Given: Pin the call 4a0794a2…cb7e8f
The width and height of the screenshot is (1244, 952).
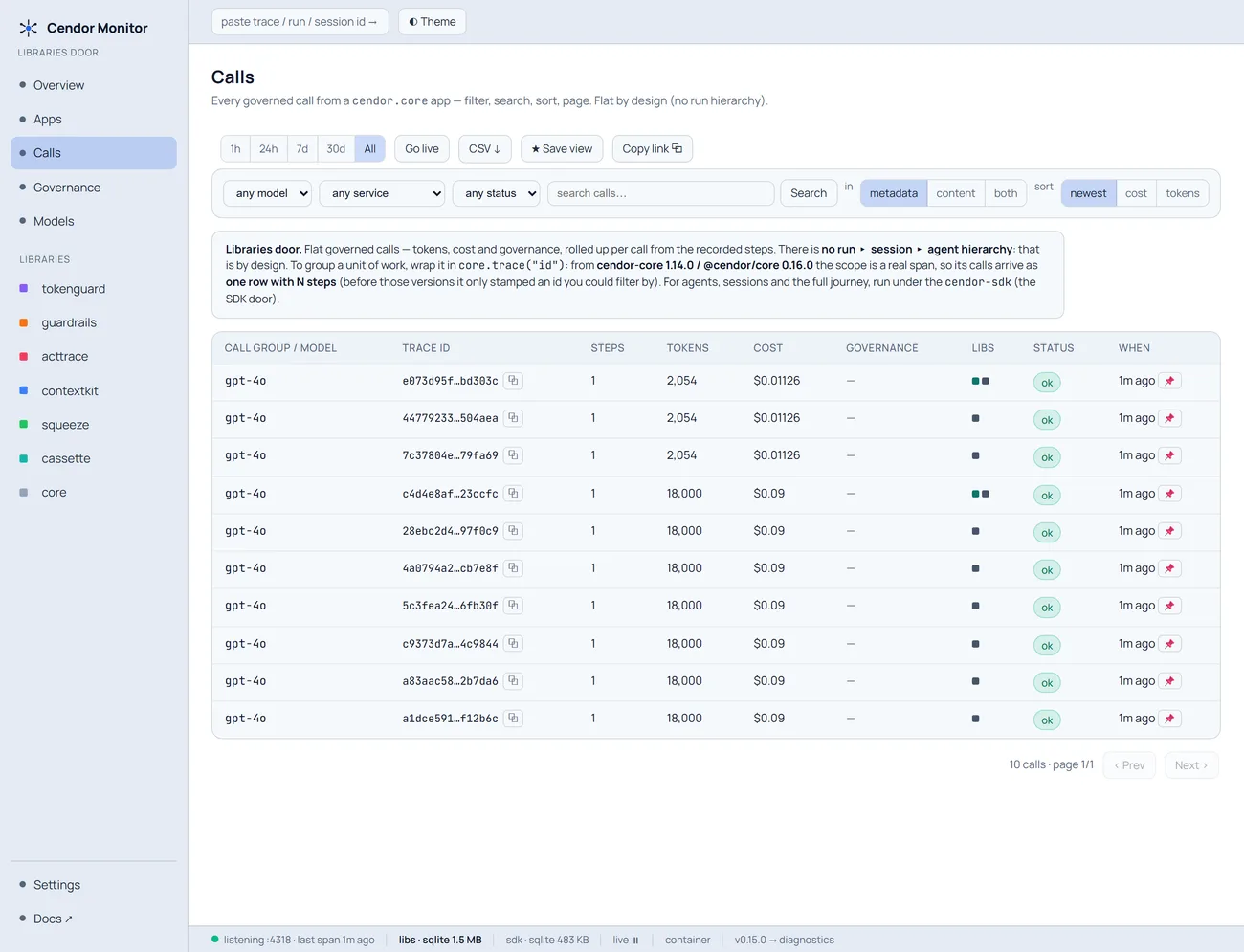Looking at the screenshot, I should point(1169,568).
